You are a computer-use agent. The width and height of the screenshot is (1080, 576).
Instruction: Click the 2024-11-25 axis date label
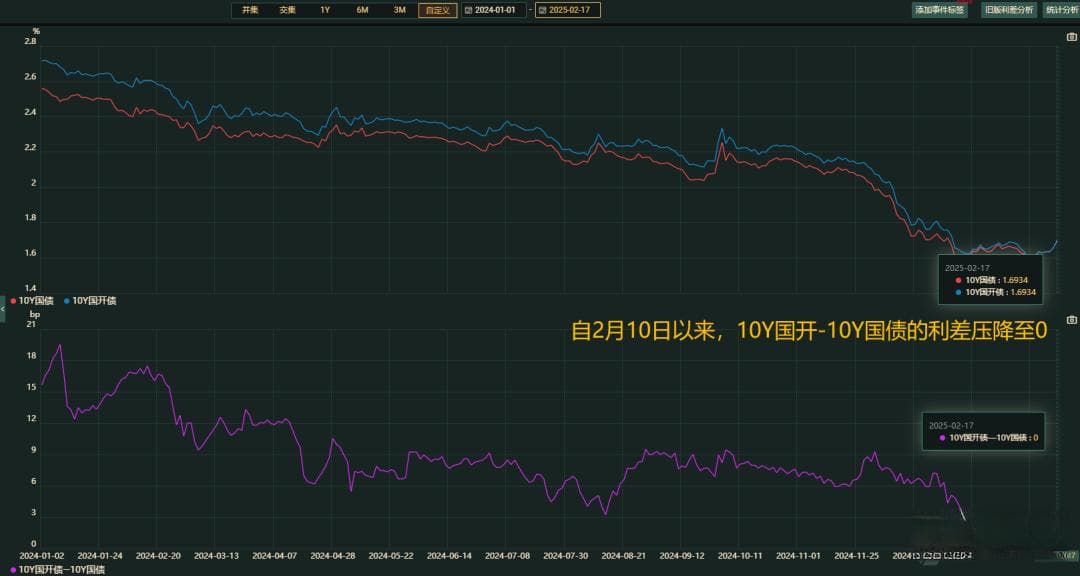(x=856, y=555)
